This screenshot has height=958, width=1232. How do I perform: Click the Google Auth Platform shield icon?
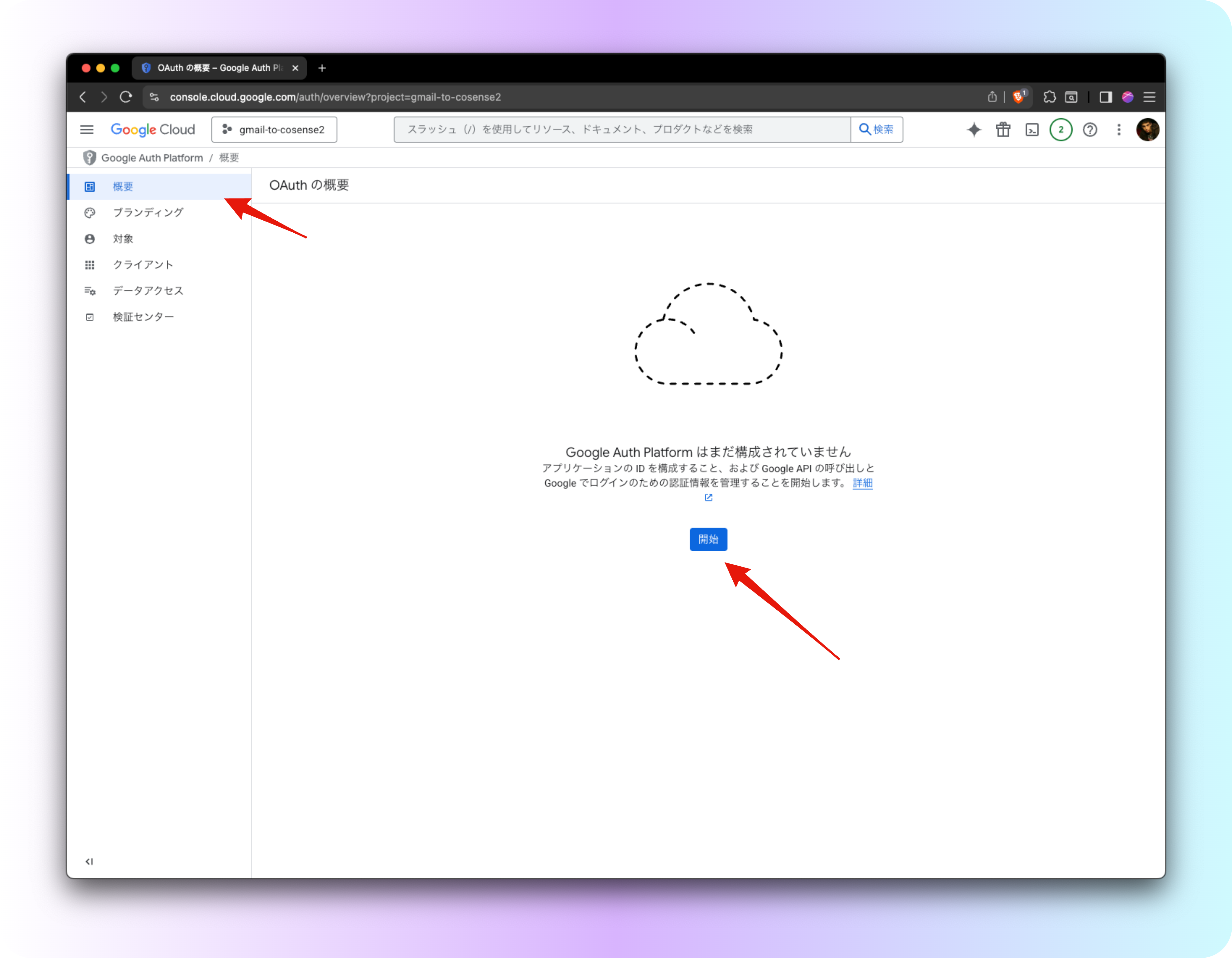coord(89,158)
